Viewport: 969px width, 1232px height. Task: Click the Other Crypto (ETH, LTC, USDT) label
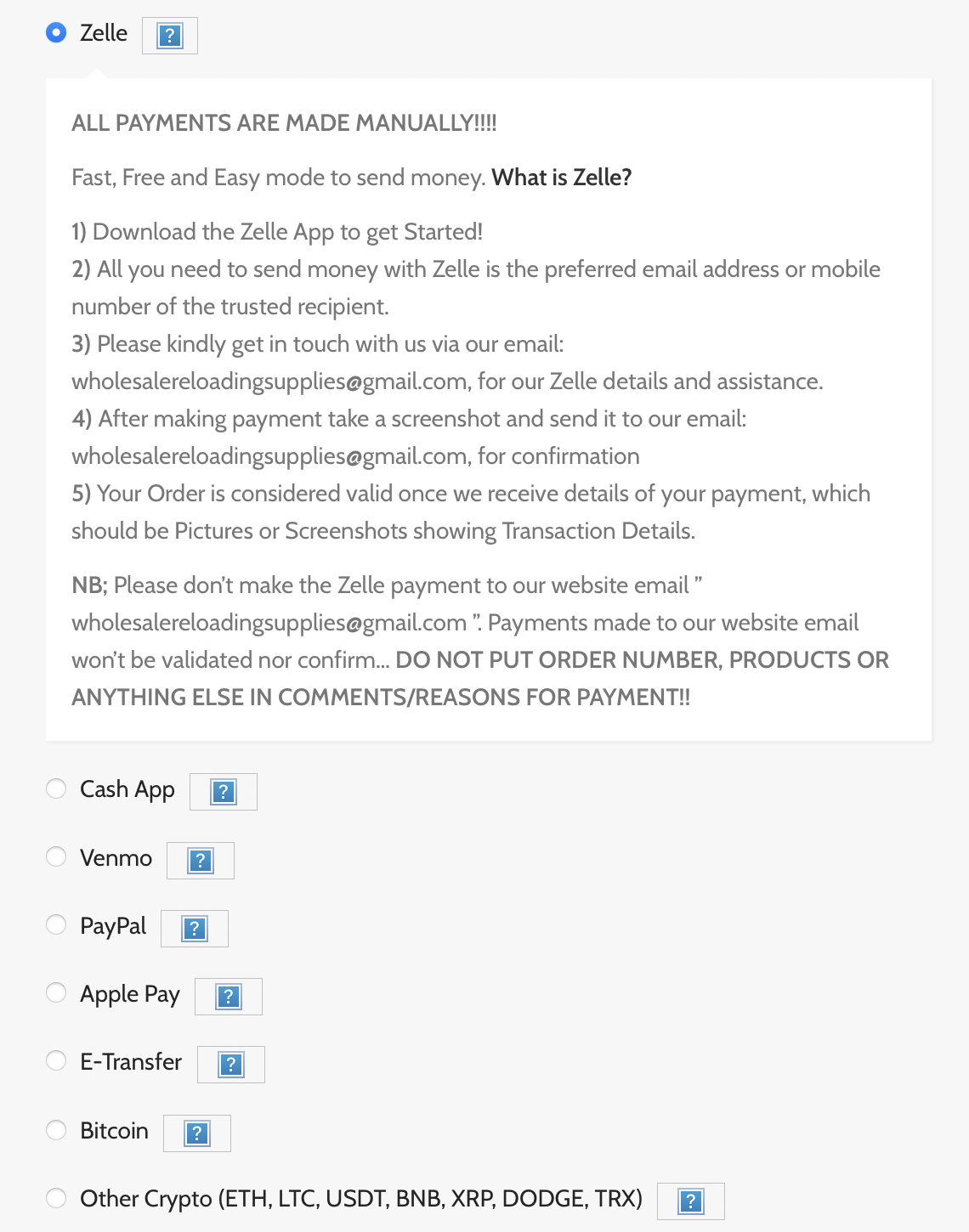click(361, 1199)
